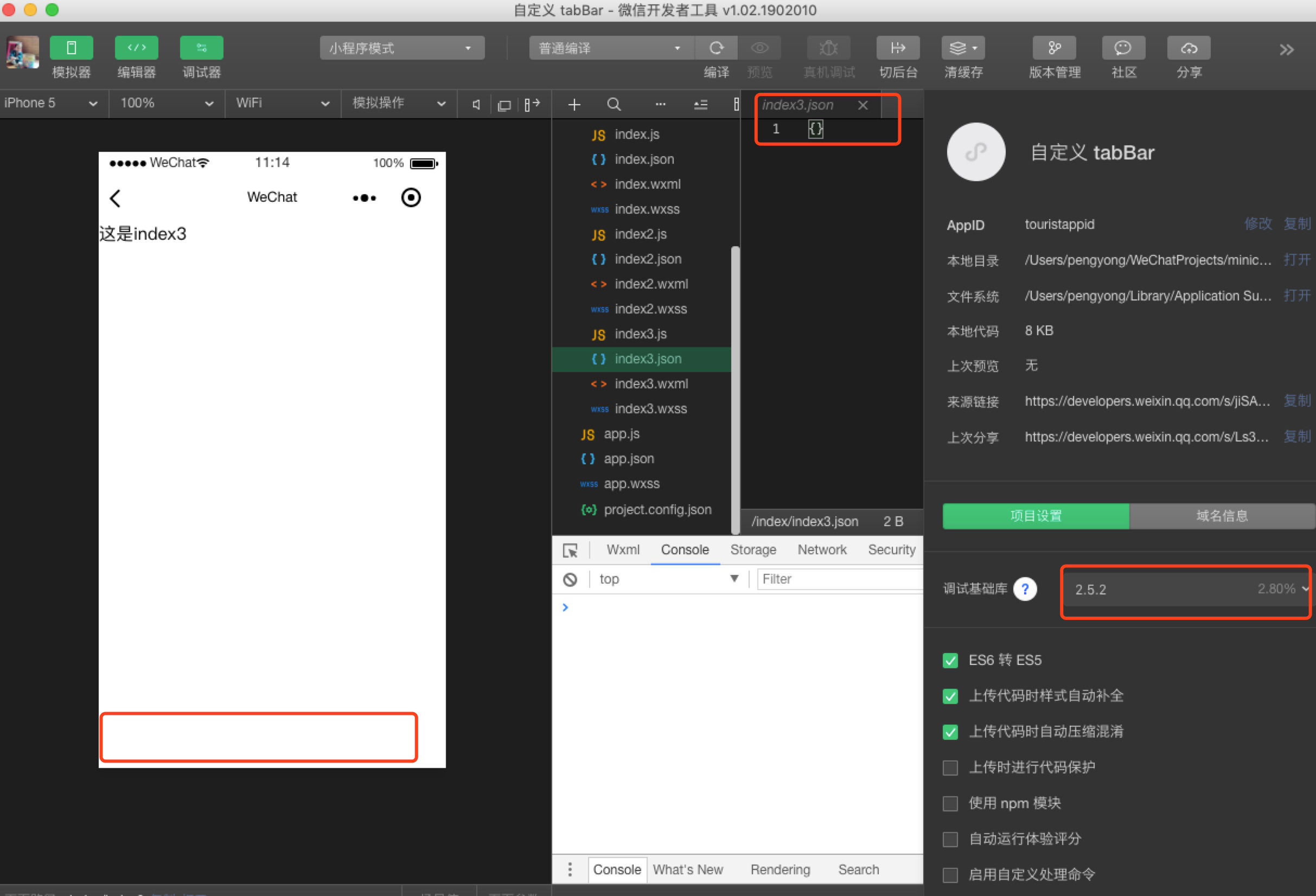Toggle the 模拟器 simulator panel button
The height and width of the screenshot is (896, 1316).
[x=72, y=48]
